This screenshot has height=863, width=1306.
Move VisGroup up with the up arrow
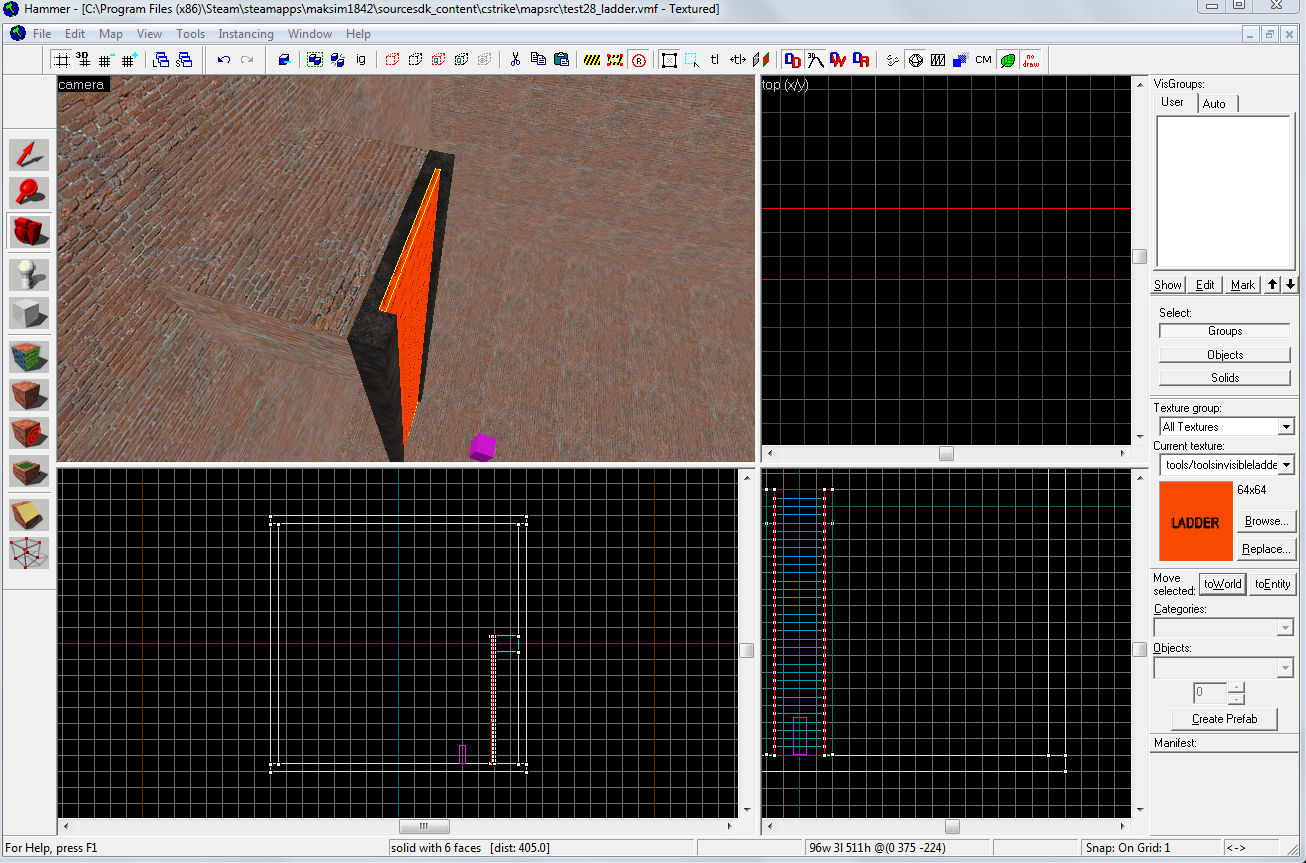pos(1272,285)
